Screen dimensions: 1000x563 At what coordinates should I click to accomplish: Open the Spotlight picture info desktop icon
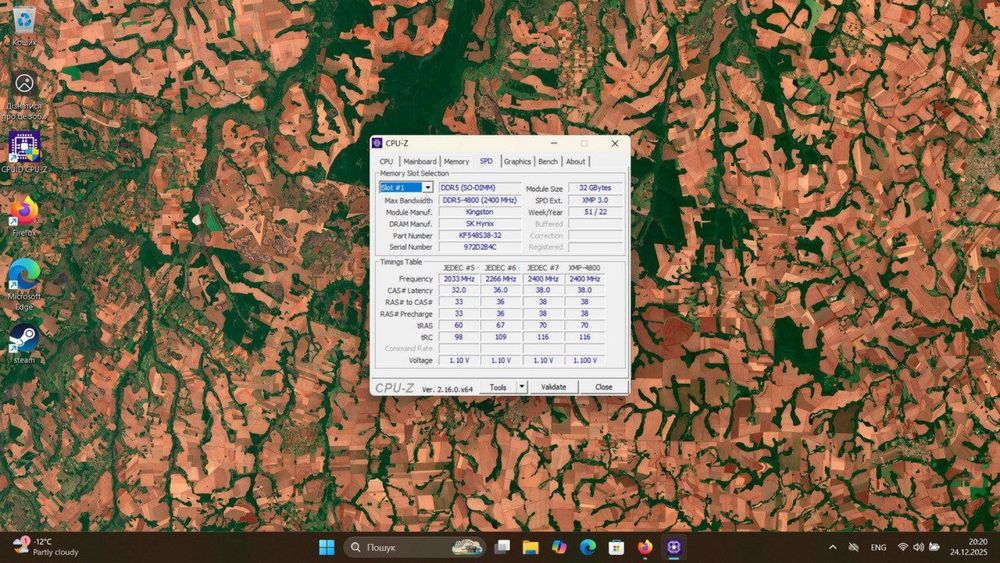pos(24,94)
